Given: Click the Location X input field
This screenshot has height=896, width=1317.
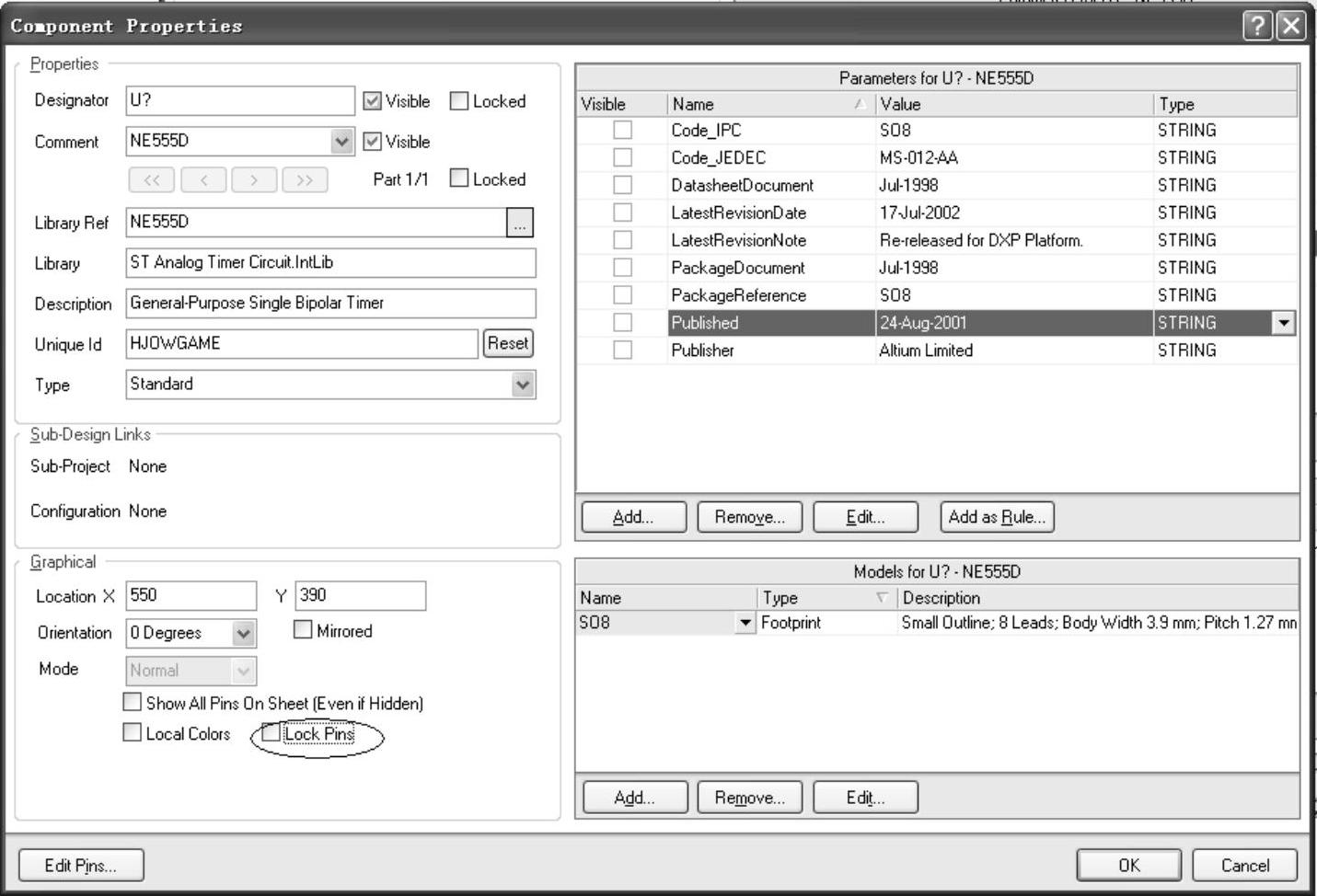Looking at the screenshot, I should (x=191, y=595).
